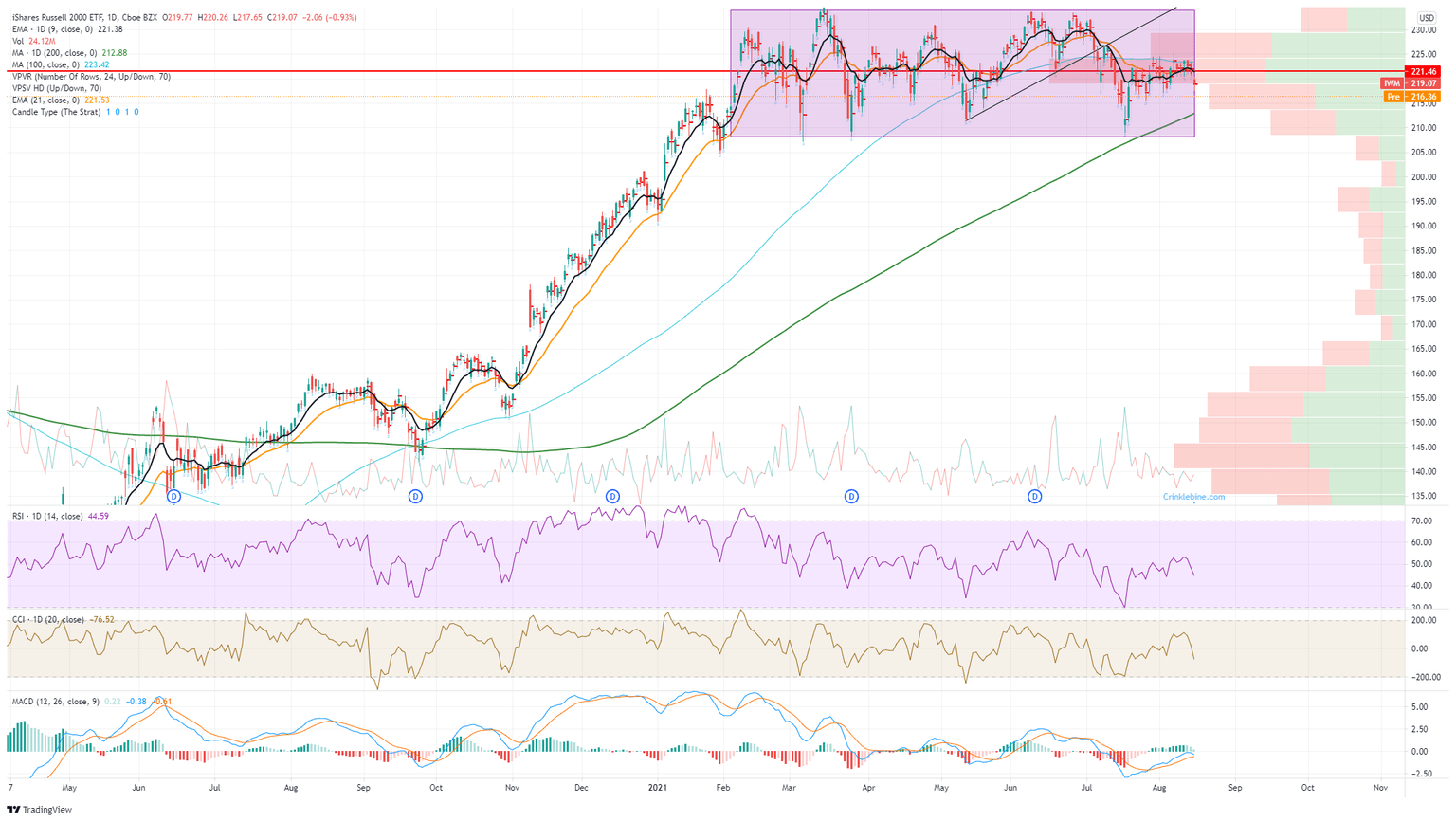Click the 165.00 price scale label
Screen dimensions: 1456x822
point(1424,349)
